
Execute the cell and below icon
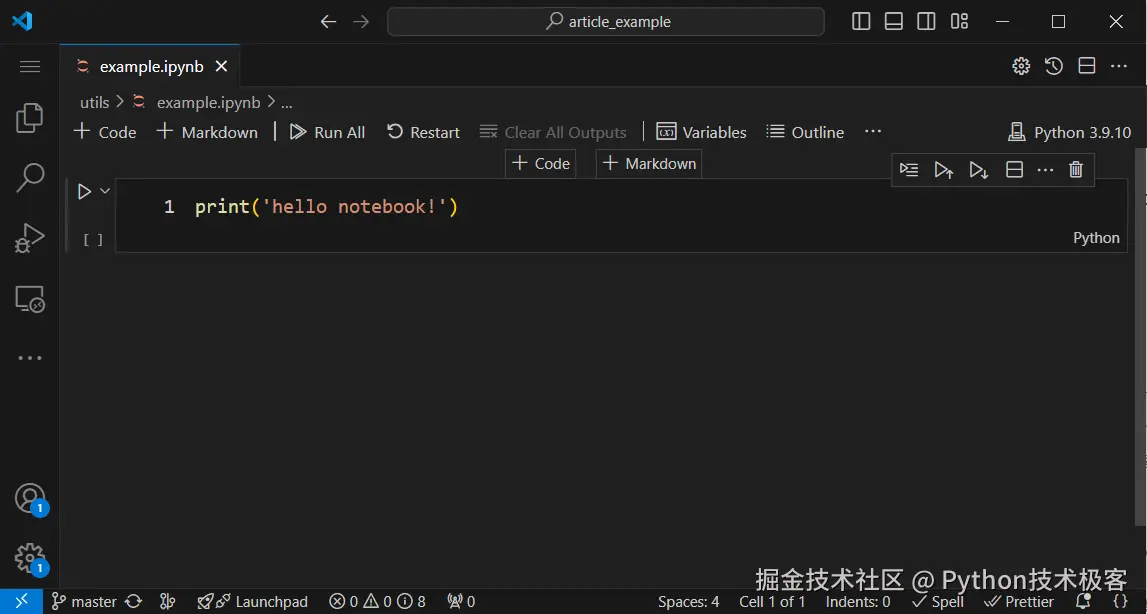(x=979, y=170)
